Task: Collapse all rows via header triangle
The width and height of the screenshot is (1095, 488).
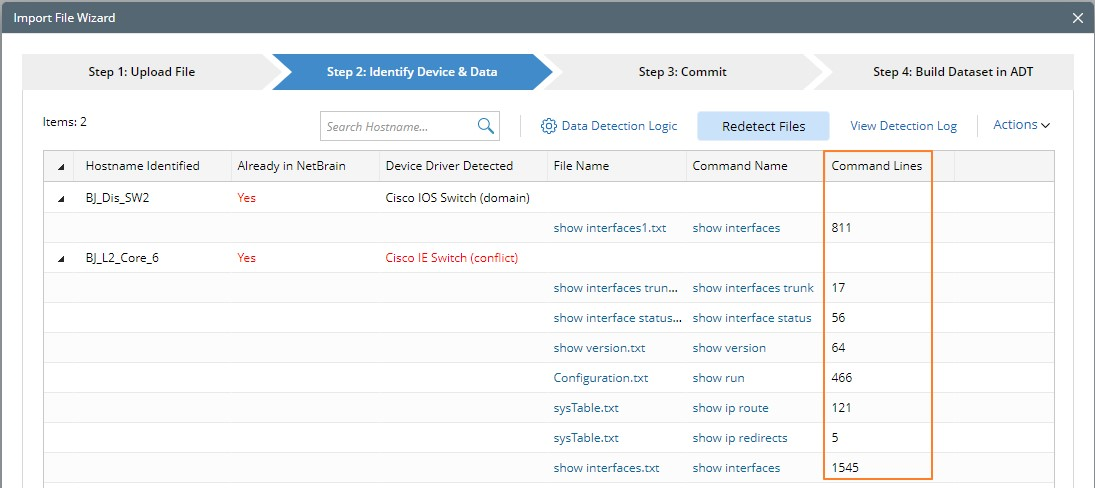Action: [x=61, y=166]
